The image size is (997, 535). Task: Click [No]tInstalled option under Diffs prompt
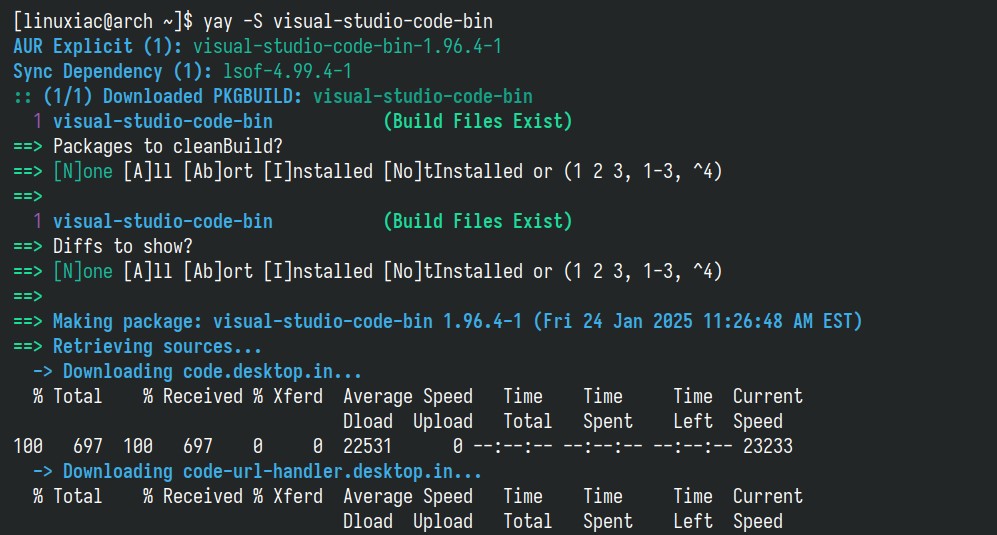coord(453,271)
